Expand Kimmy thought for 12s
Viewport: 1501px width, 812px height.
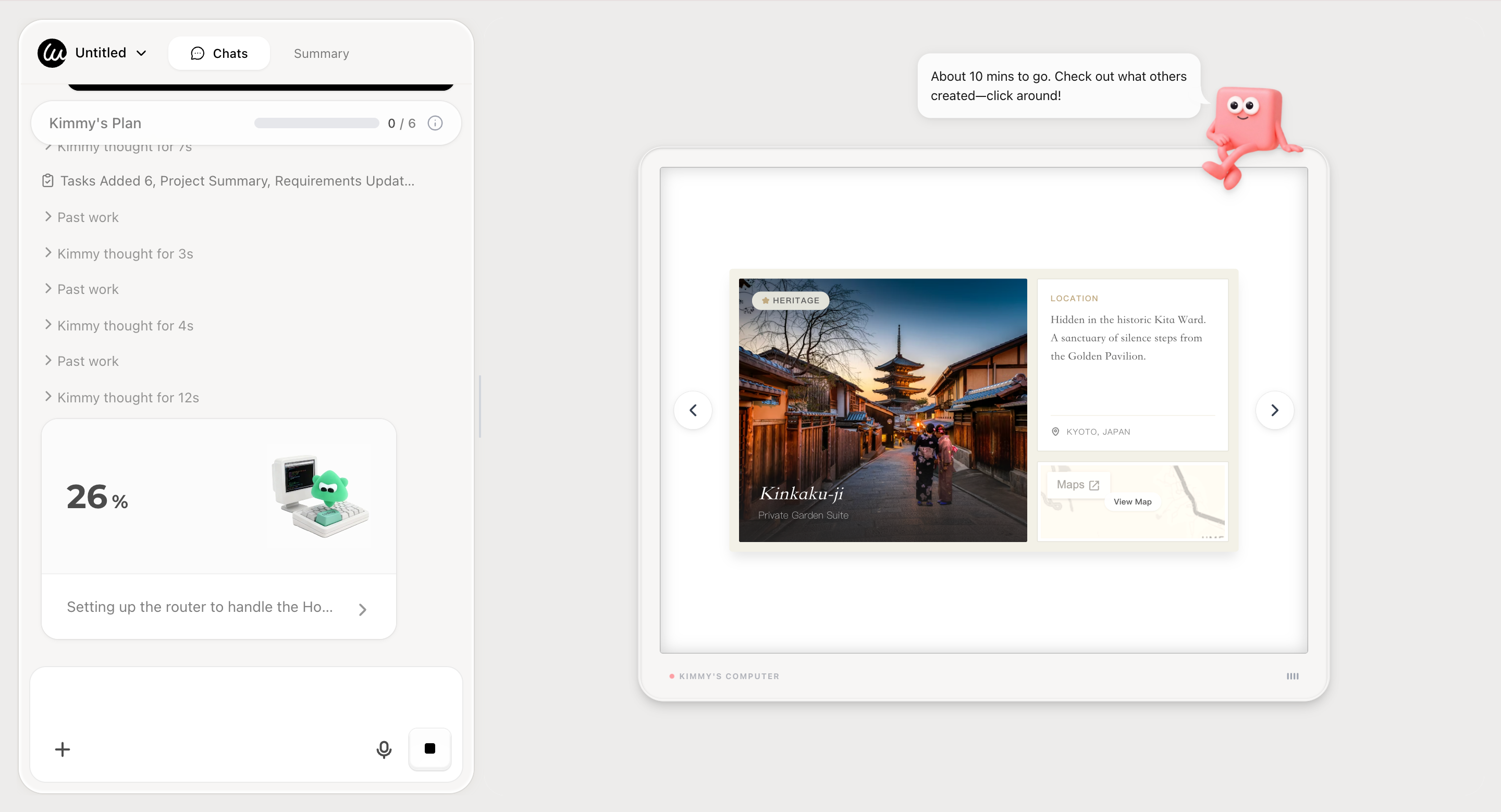click(128, 397)
